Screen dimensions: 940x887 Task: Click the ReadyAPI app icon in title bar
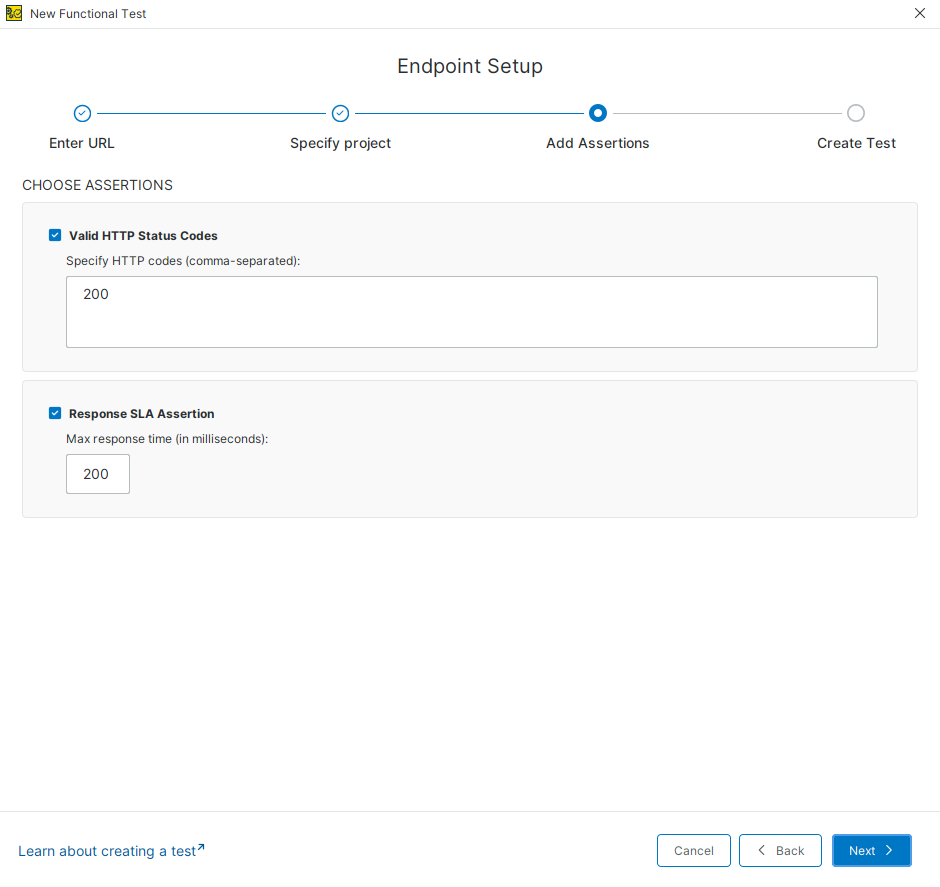[14, 13]
